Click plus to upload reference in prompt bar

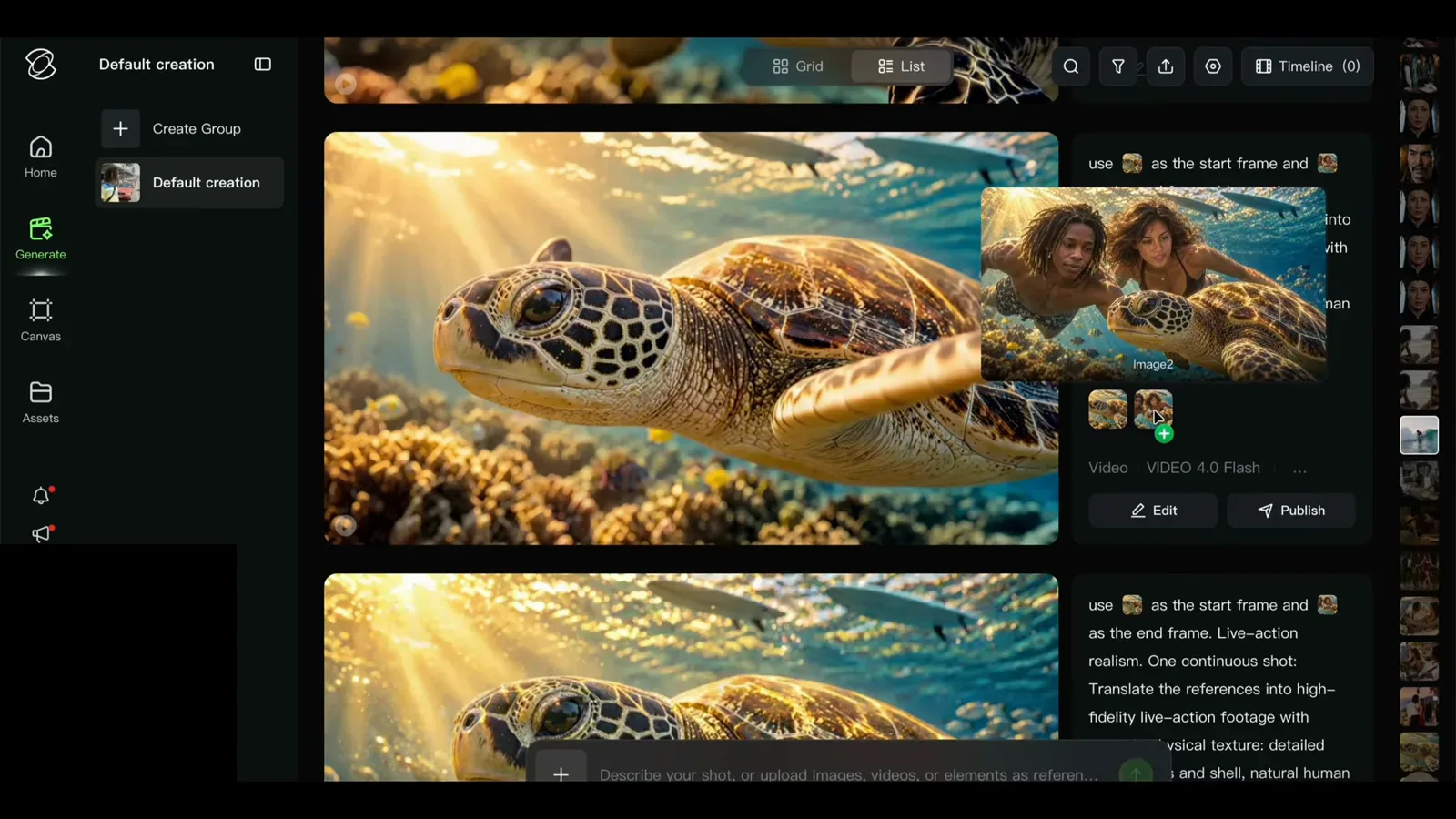point(561,773)
